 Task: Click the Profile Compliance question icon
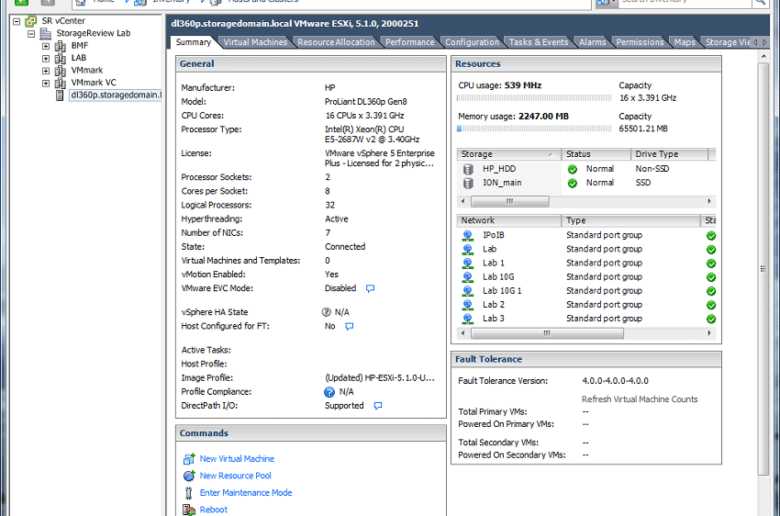329,392
